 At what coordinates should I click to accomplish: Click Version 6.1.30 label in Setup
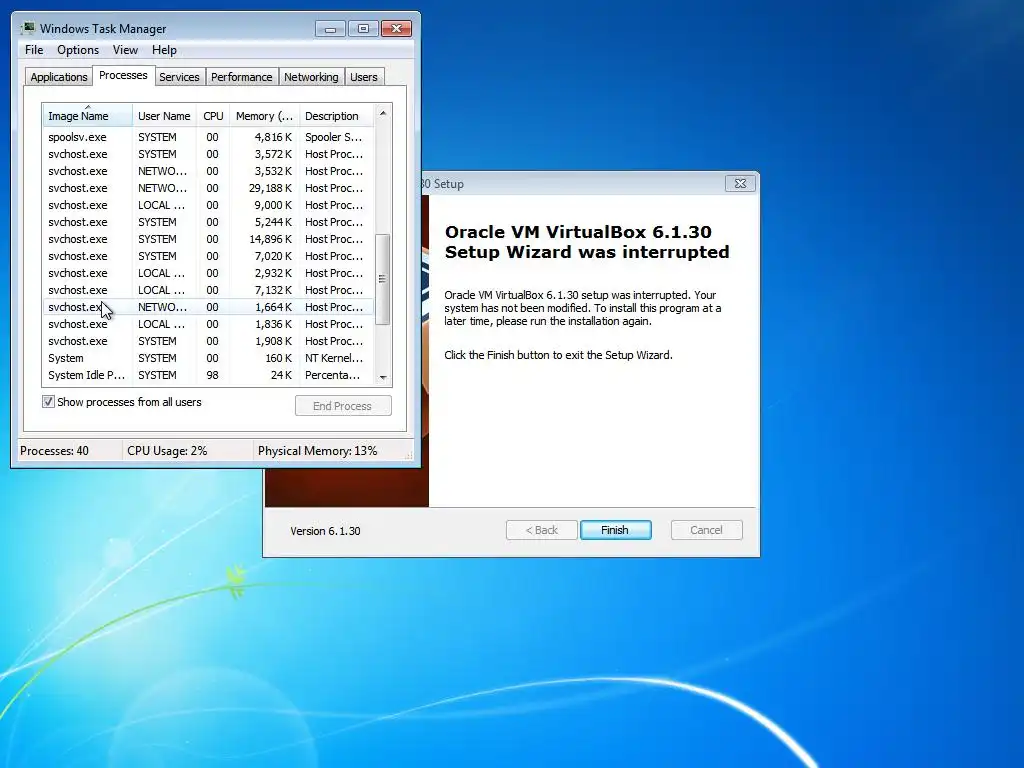(x=325, y=531)
